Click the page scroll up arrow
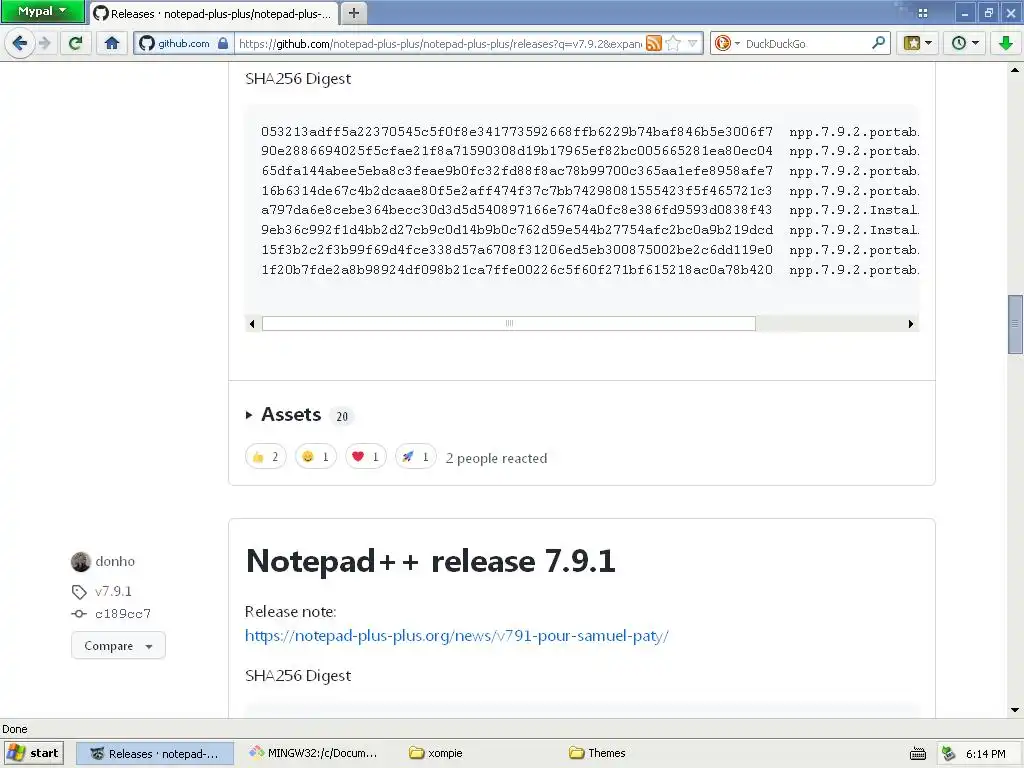 1015,69
